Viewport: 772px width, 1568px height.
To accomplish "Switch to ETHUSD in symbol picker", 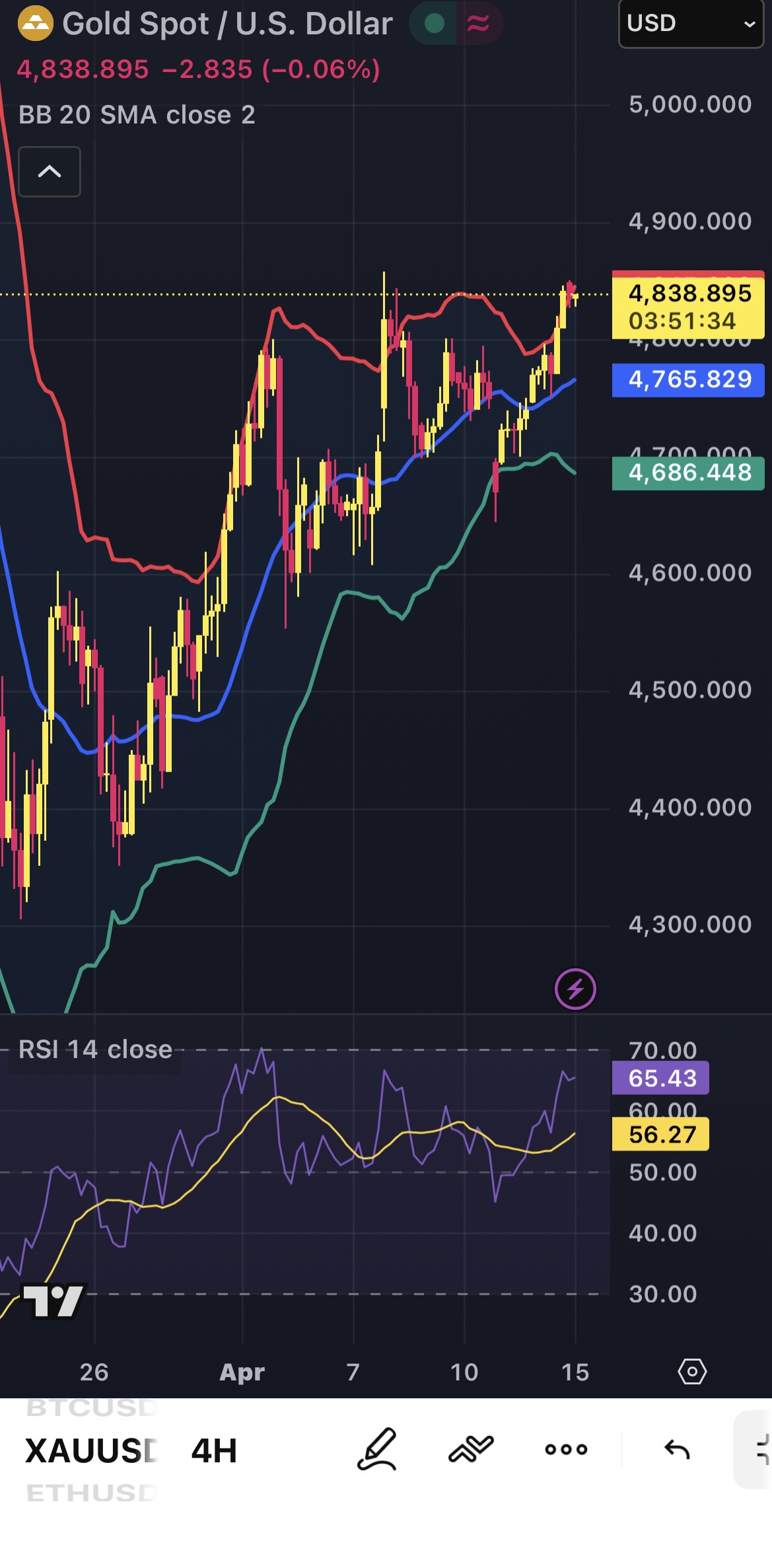I will [x=91, y=1493].
